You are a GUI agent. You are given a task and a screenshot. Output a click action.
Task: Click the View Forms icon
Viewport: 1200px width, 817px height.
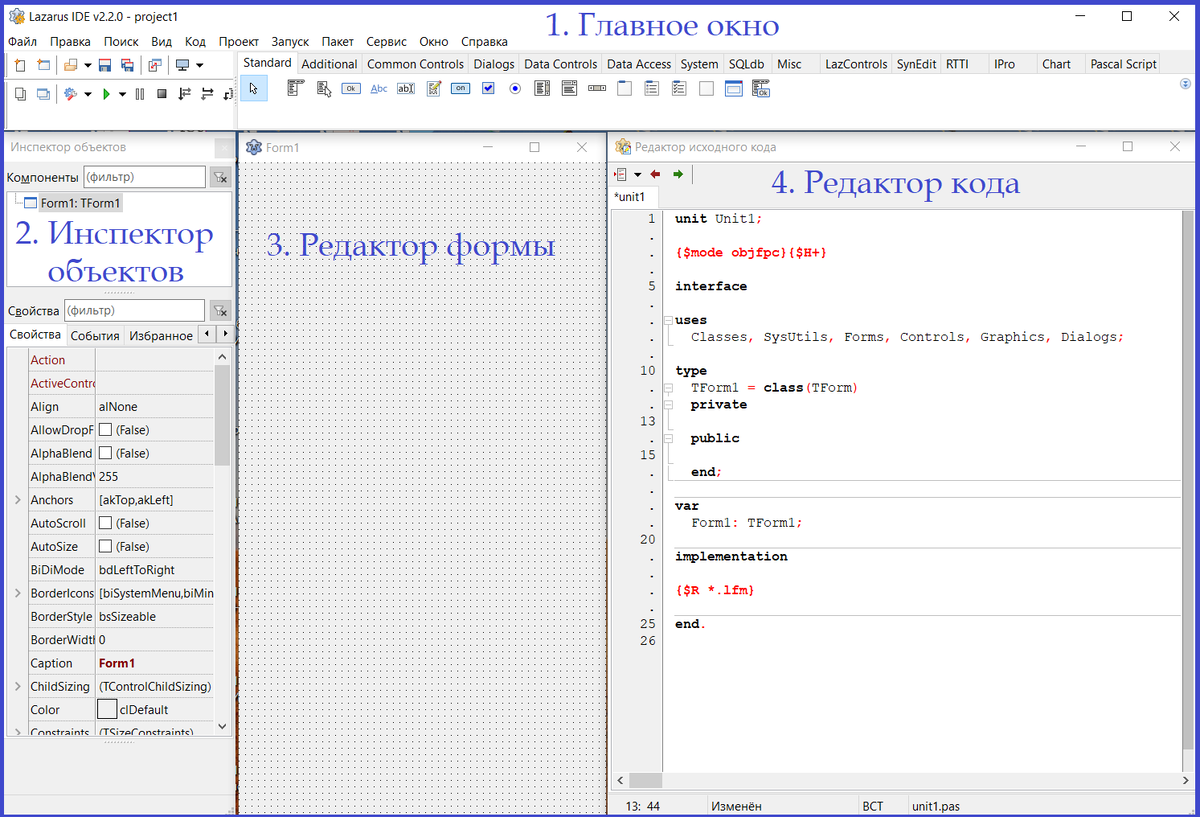pos(43,94)
